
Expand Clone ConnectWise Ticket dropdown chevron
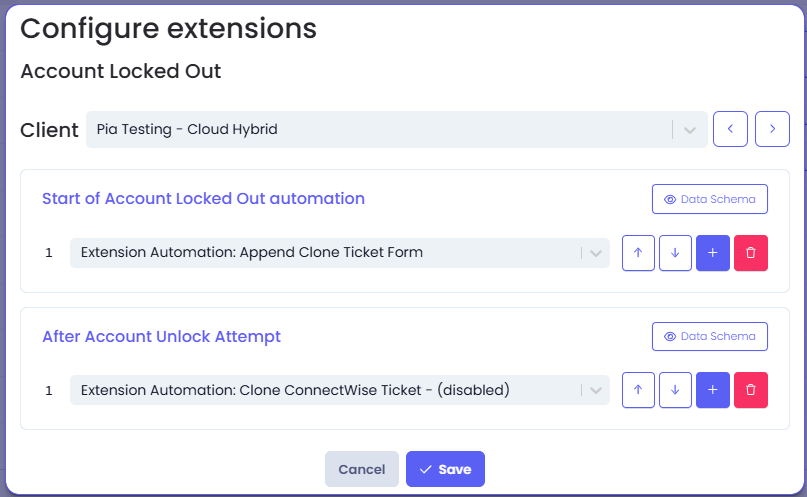click(x=595, y=390)
